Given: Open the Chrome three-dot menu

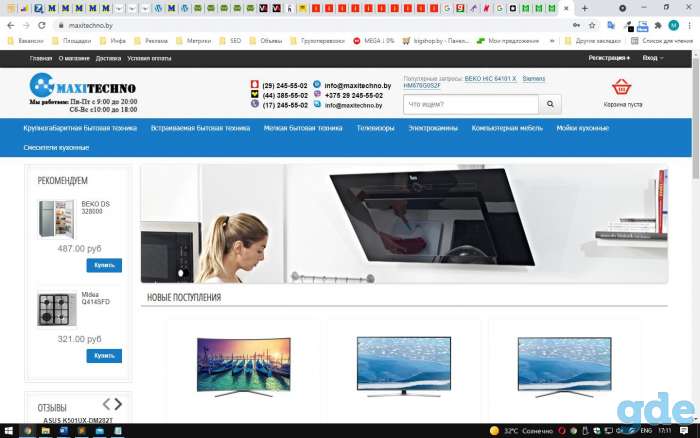Looking at the screenshot, I should coord(690,25).
